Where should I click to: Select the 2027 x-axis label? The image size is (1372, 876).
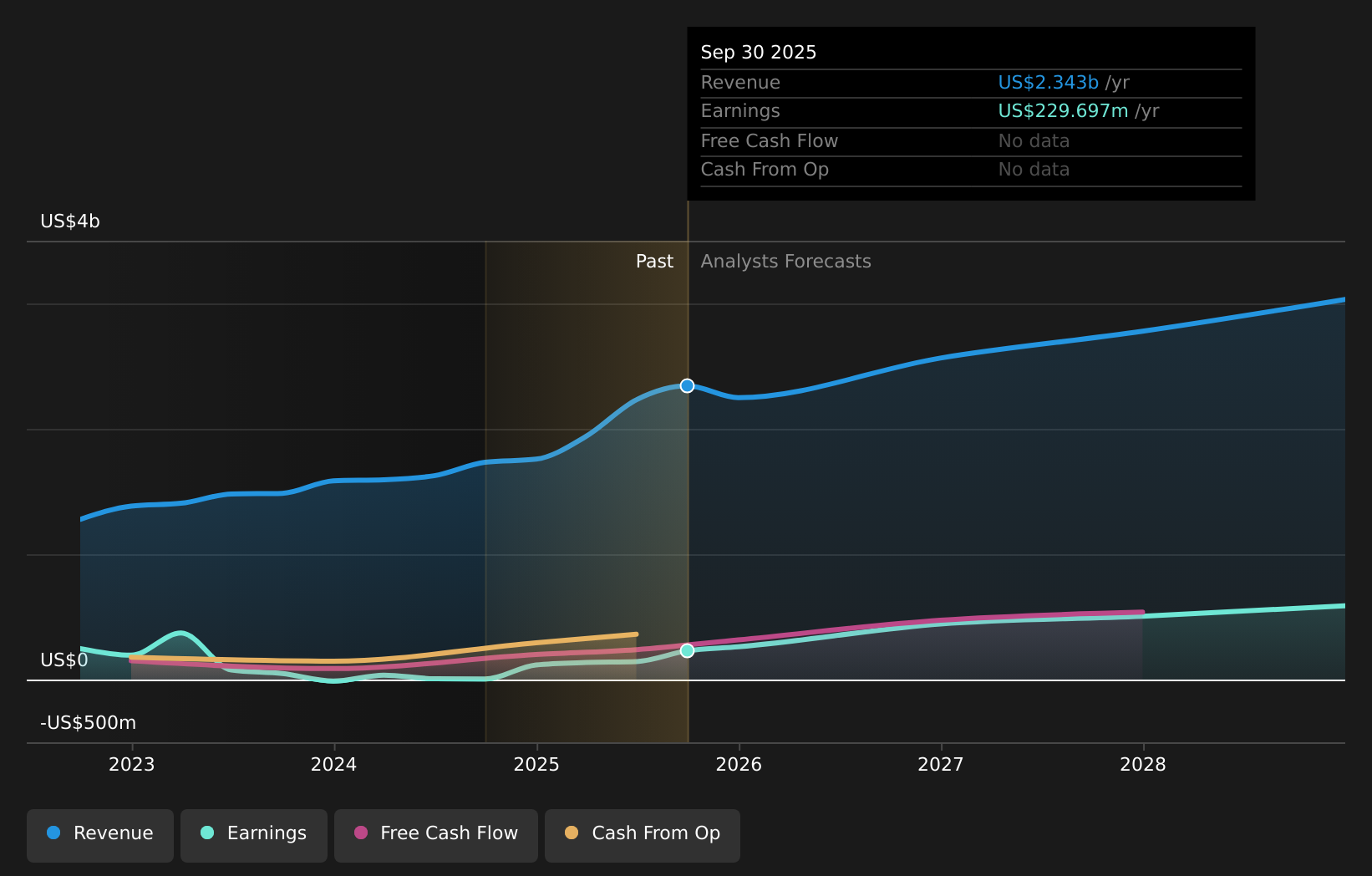pos(941,764)
